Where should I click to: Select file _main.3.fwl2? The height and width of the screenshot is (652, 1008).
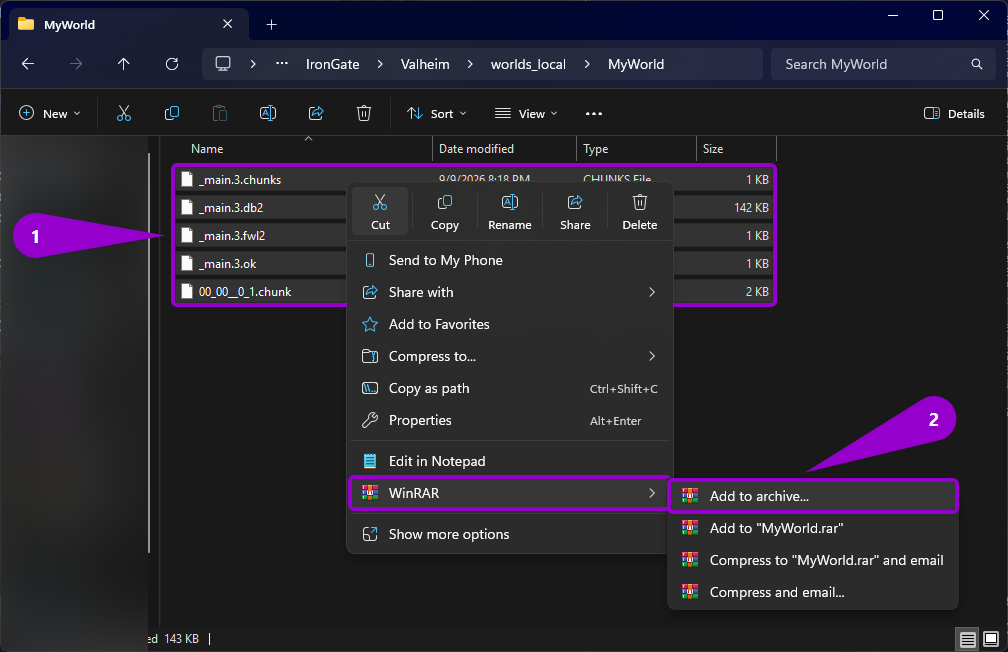[x=231, y=236]
